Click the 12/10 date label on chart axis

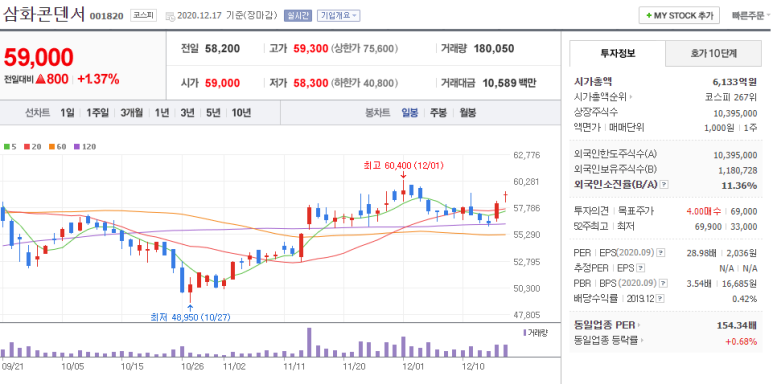(x=474, y=366)
